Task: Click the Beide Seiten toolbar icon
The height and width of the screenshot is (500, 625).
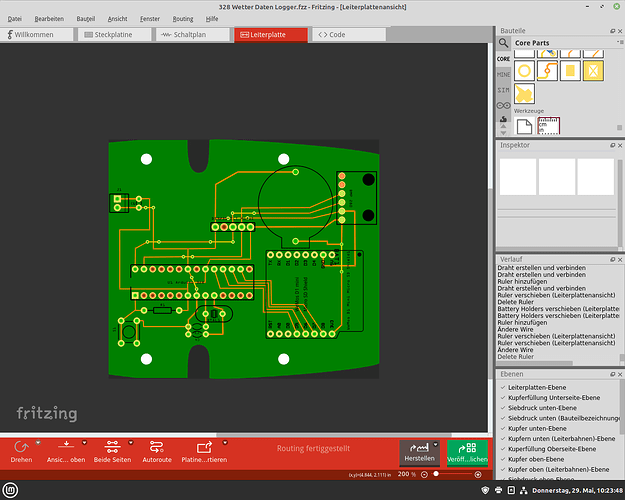Action: click(112, 447)
